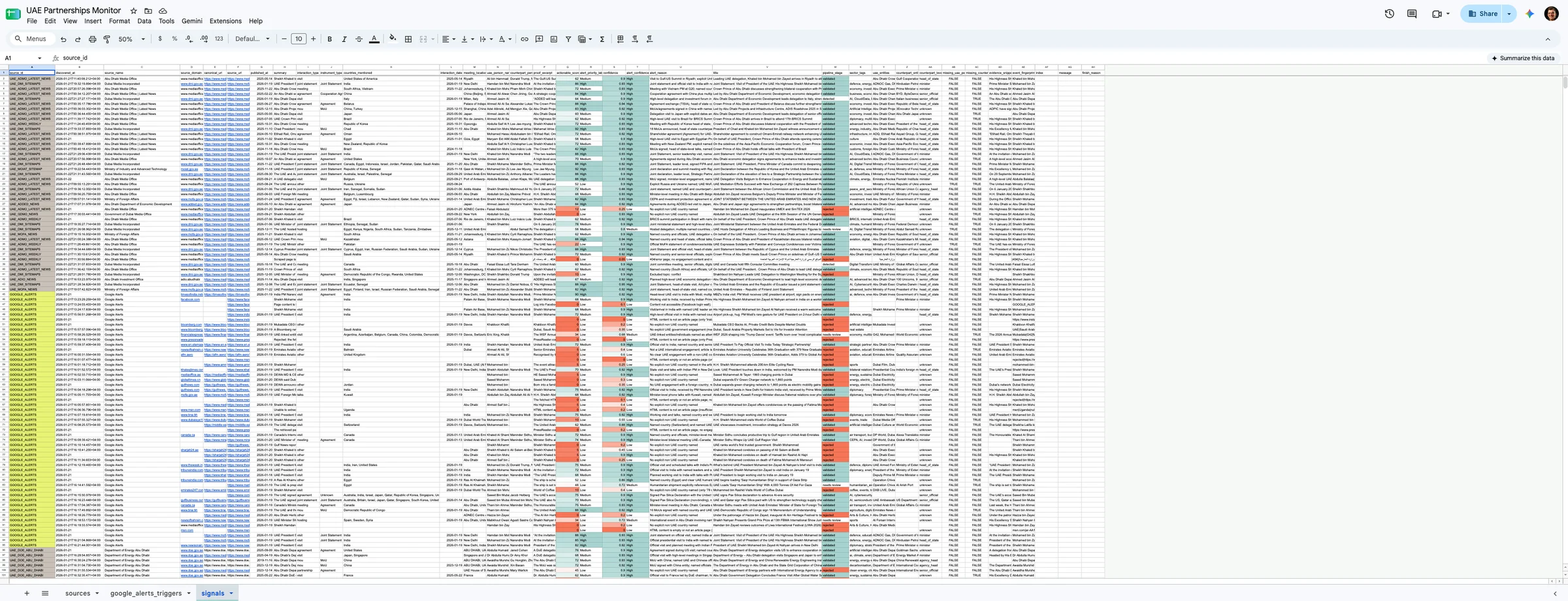Image resolution: width=1568 pixels, height=601 pixels.
Task: Click the Share button
Action: (x=1482, y=14)
